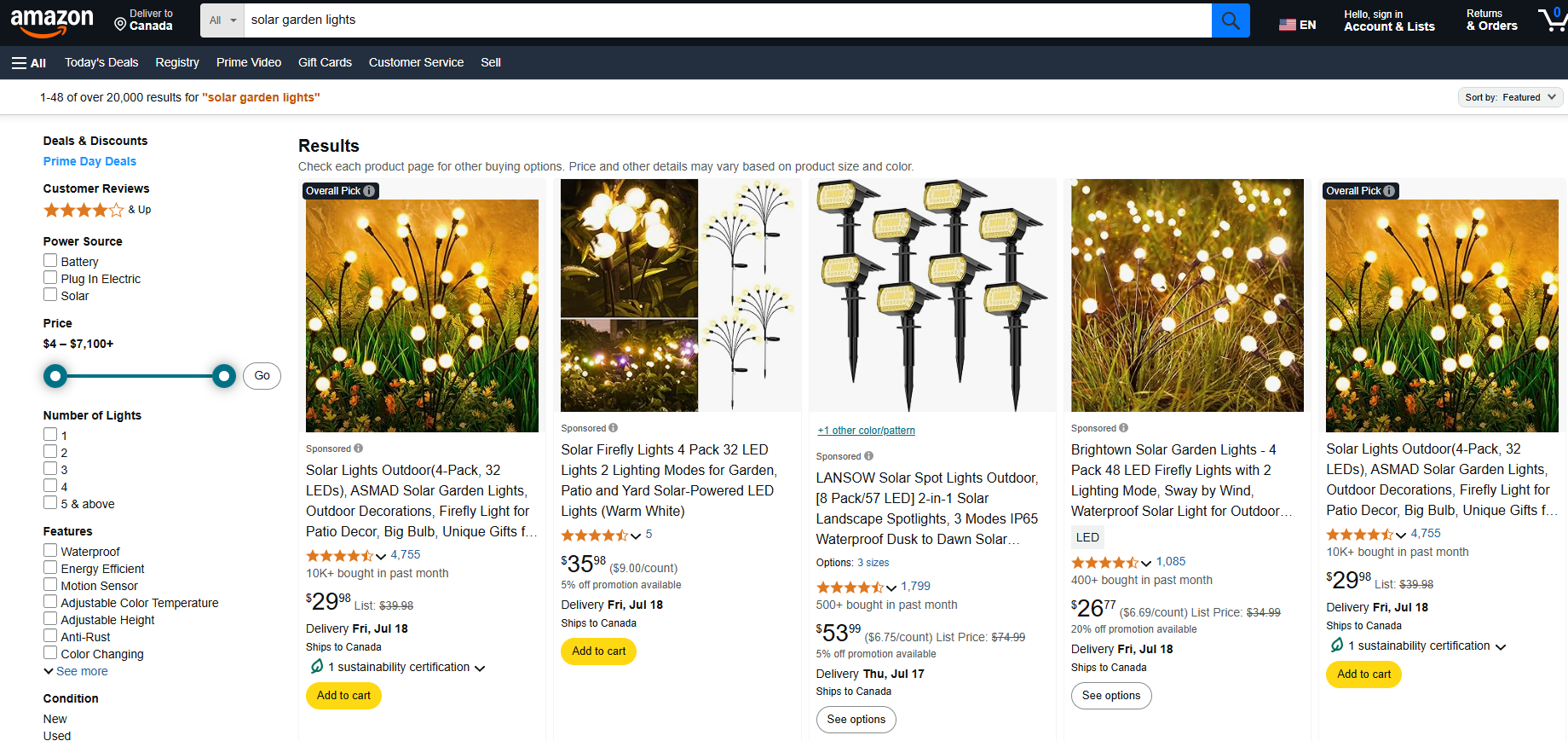
Task: Go to Gift Cards menu item
Action: pyautogui.click(x=325, y=63)
